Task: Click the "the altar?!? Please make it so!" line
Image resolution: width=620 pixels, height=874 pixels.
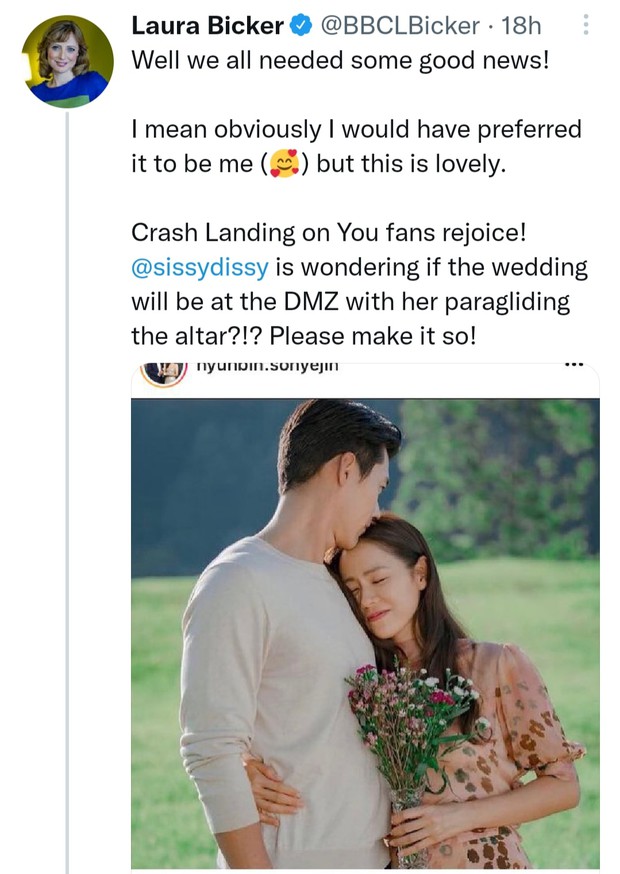Action: pyautogui.click(x=303, y=335)
